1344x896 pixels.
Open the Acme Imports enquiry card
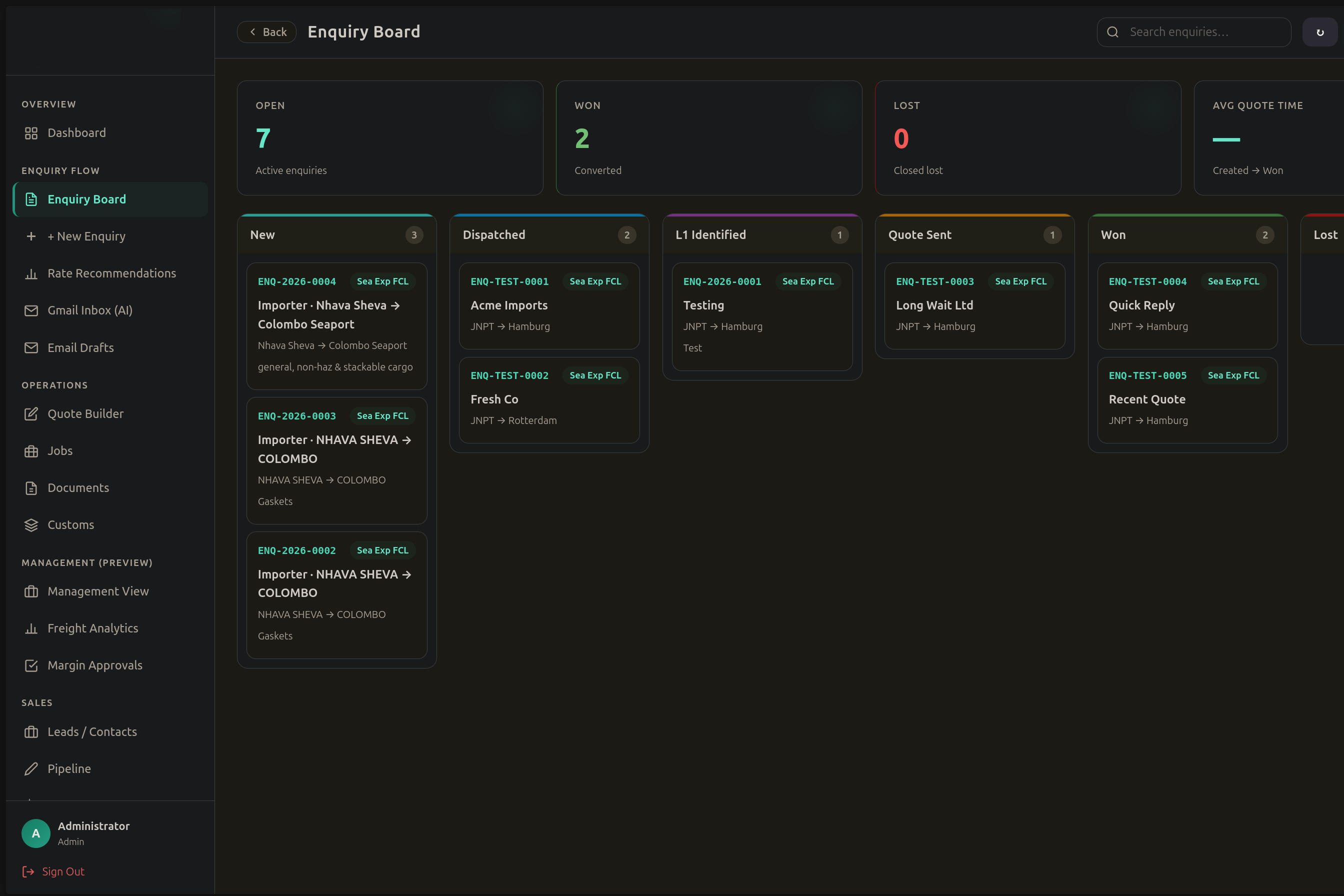pyautogui.click(x=549, y=305)
